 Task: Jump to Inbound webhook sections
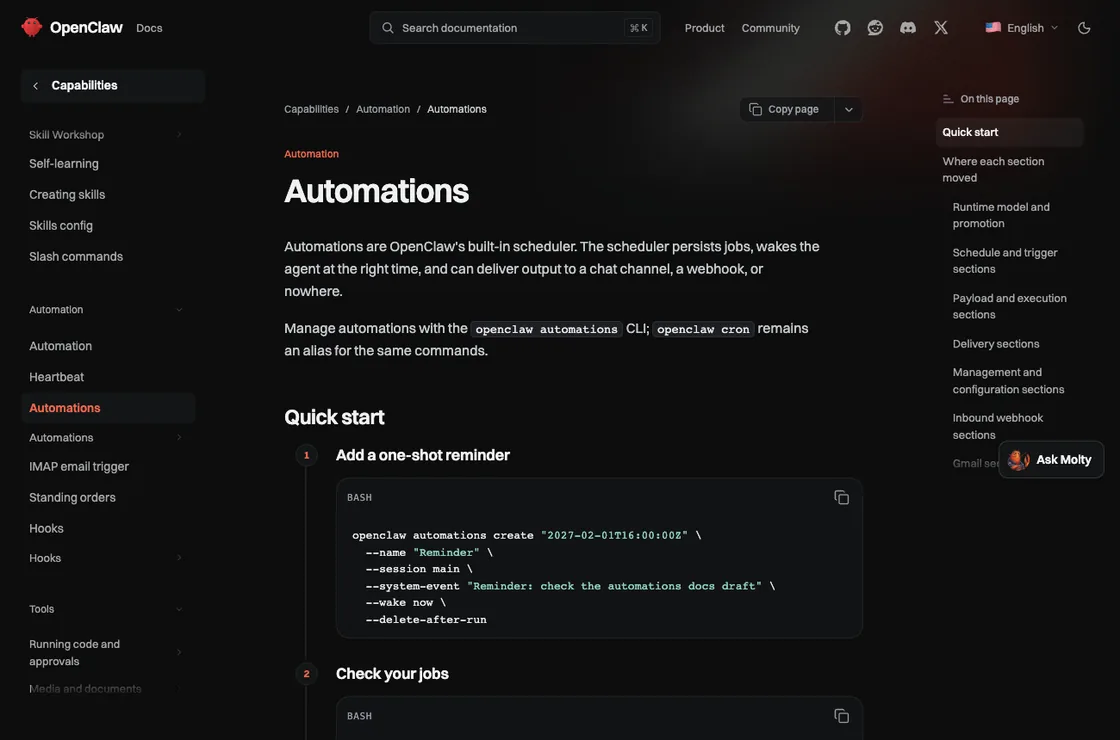click(997, 426)
